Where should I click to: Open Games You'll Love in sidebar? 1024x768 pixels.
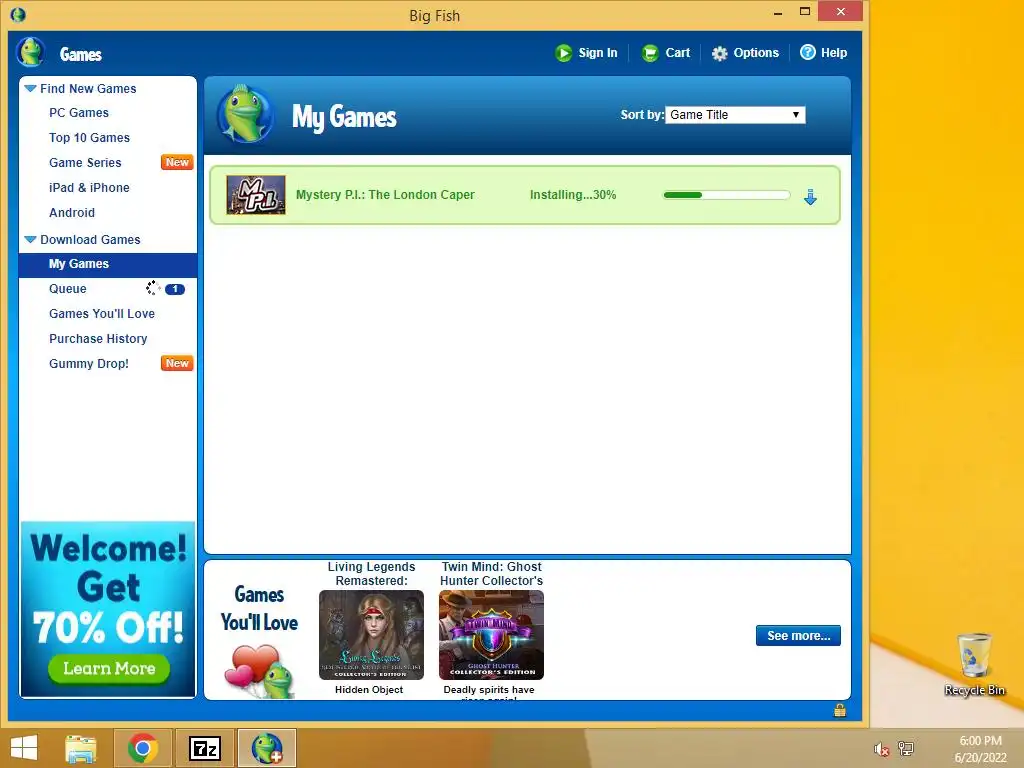[102, 313]
